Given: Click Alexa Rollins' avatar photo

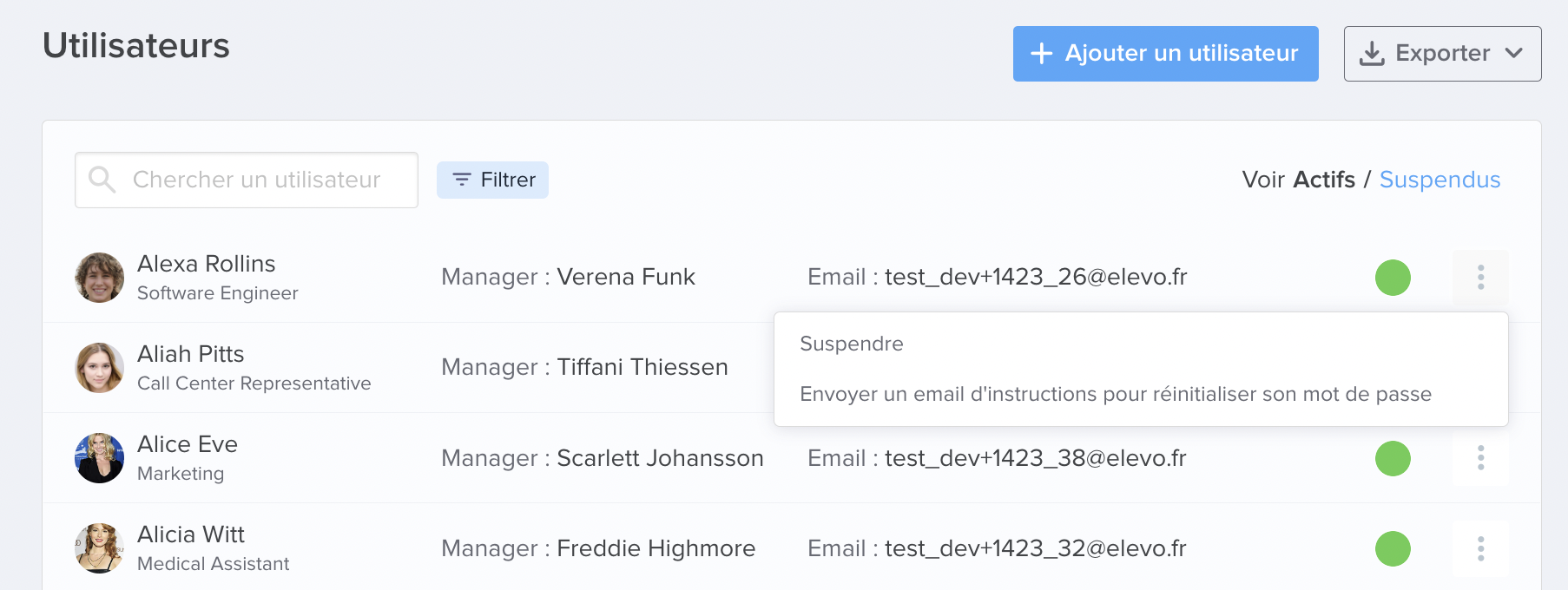Looking at the screenshot, I should pyautogui.click(x=99, y=278).
